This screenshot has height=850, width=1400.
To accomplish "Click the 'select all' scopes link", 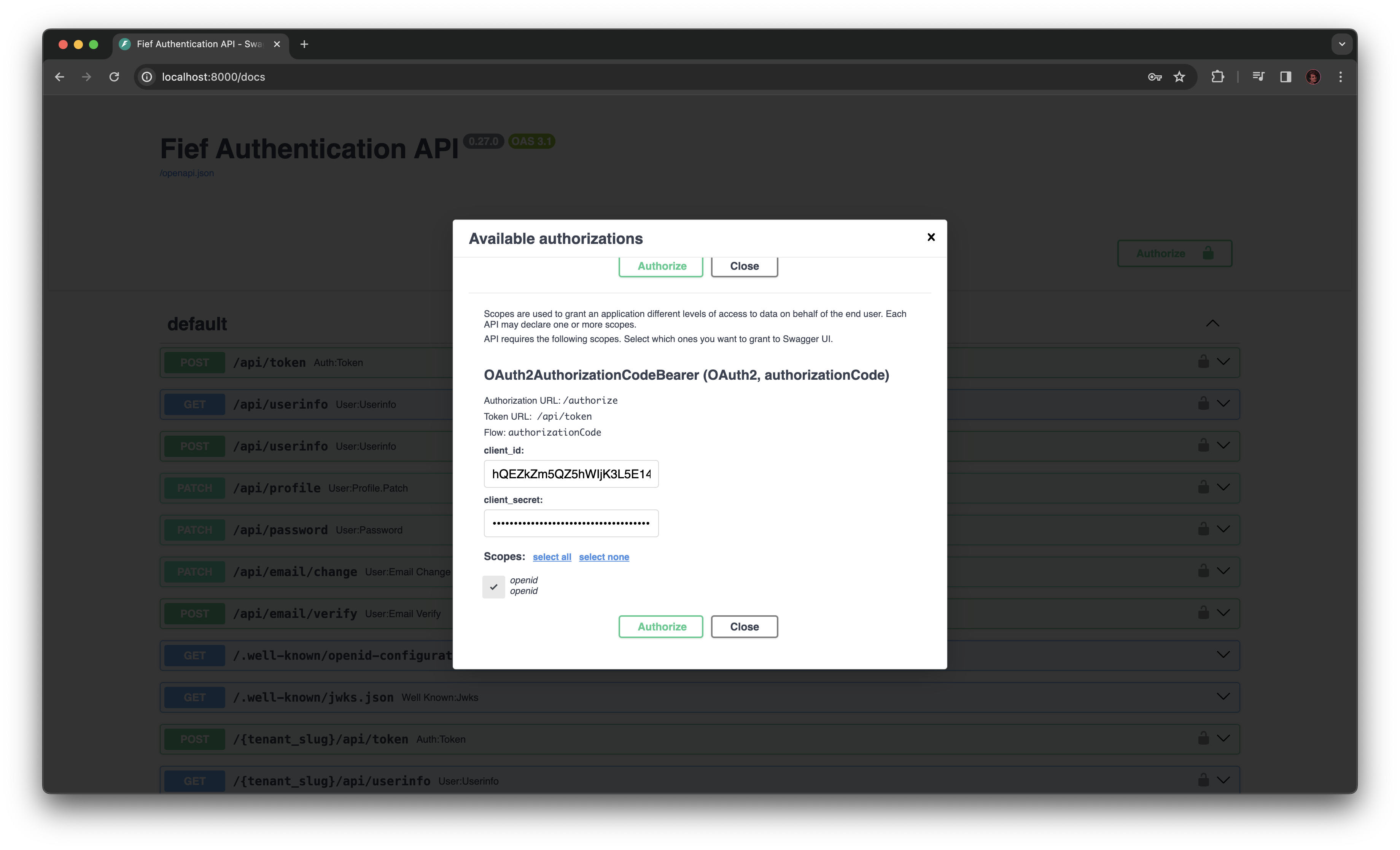I will tap(552, 557).
